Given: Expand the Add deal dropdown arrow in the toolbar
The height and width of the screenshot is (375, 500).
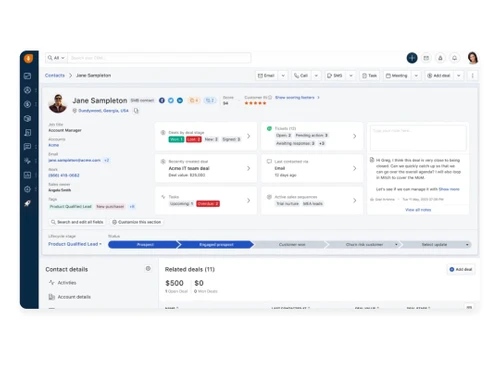Looking at the screenshot, I should pyautogui.click(x=459, y=76).
